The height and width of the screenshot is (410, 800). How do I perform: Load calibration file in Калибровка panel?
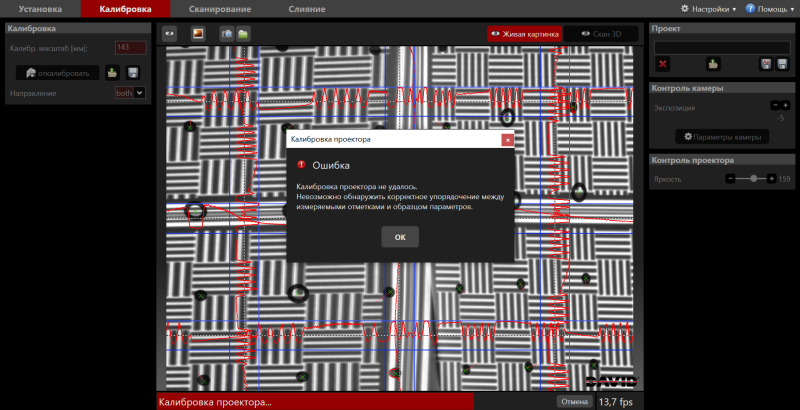click(113, 72)
